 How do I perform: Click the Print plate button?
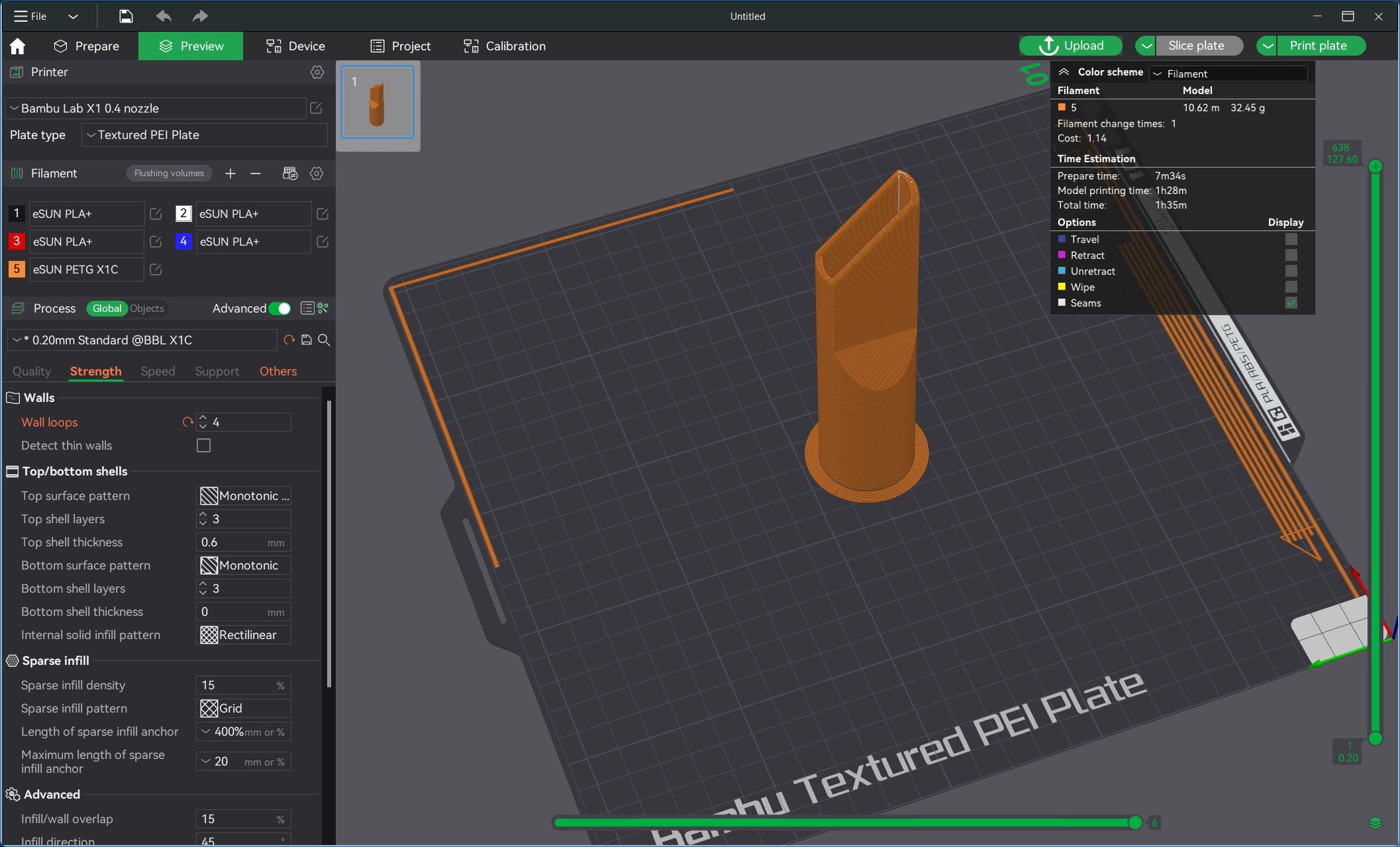(1321, 46)
